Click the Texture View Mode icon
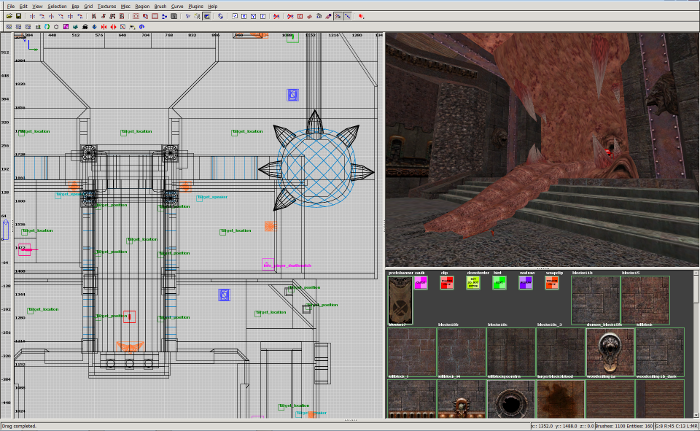 pyautogui.click(x=188, y=16)
